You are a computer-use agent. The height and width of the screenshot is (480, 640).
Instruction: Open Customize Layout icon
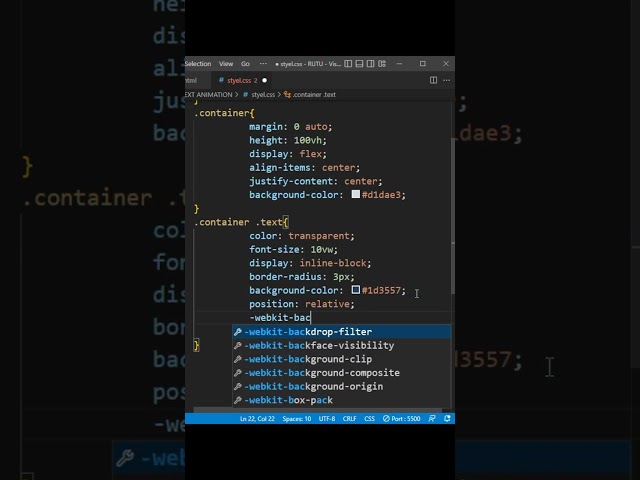coord(382,64)
